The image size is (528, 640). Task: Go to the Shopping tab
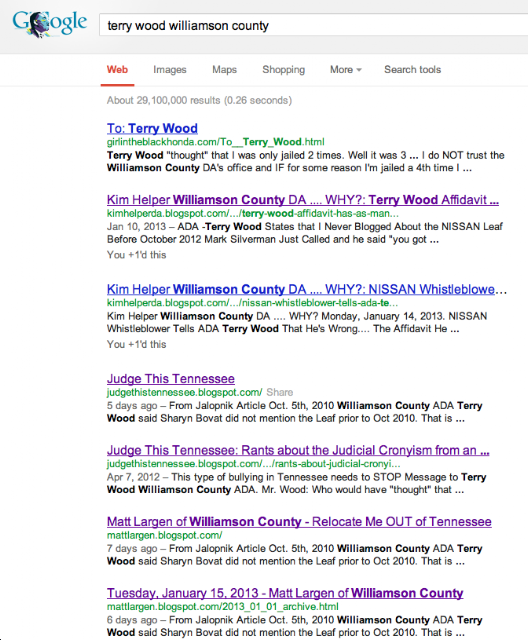284,70
